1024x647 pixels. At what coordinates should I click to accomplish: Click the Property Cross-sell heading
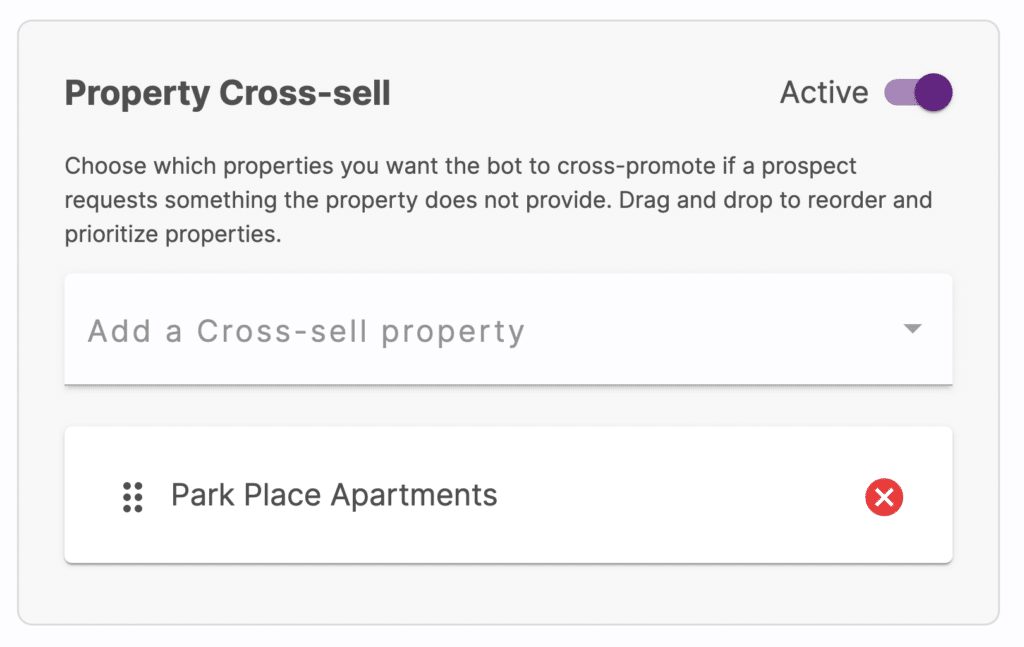[x=227, y=93]
